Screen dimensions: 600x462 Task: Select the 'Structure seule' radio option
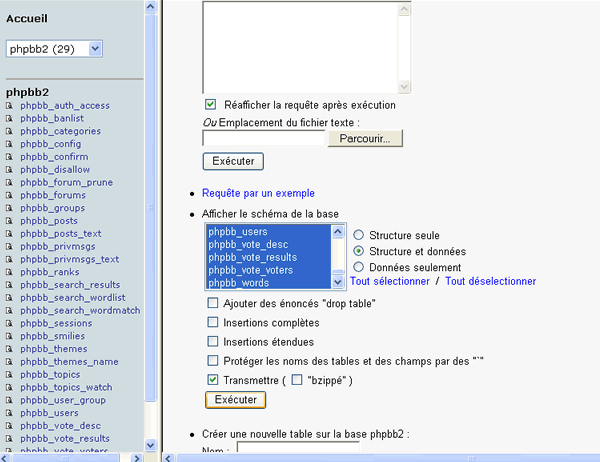(x=358, y=234)
